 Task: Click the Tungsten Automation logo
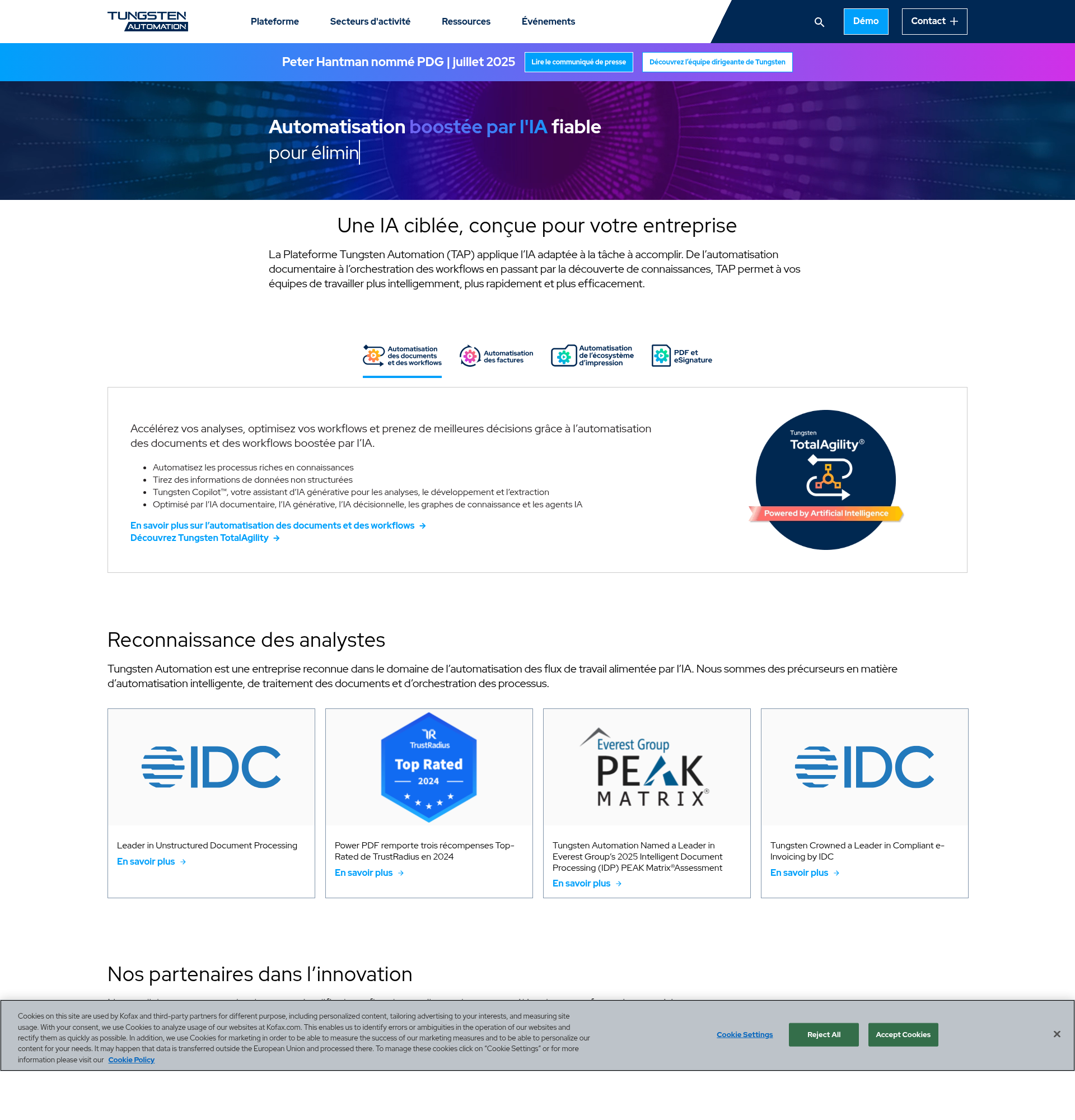(x=147, y=21)
